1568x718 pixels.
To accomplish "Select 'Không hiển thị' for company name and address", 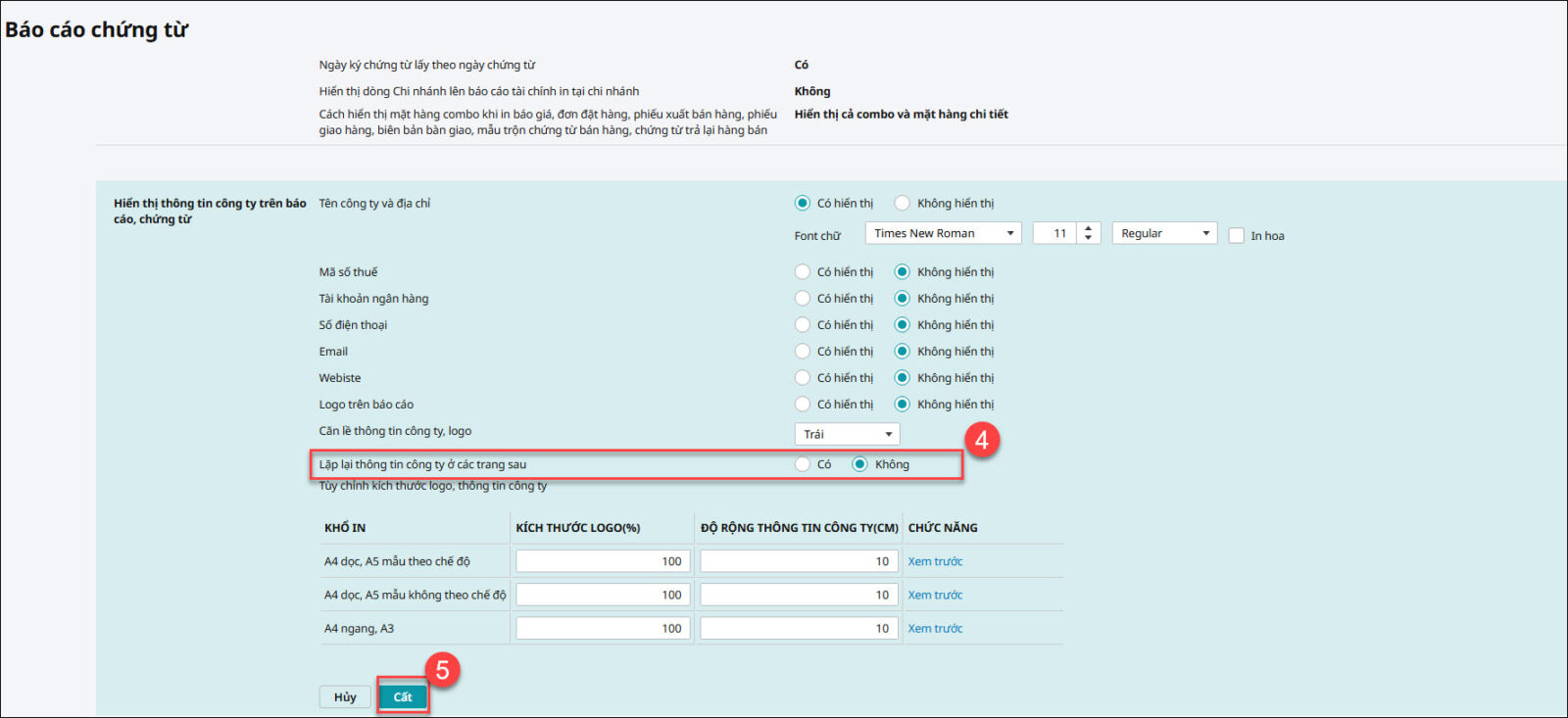I will pos(903,203).
